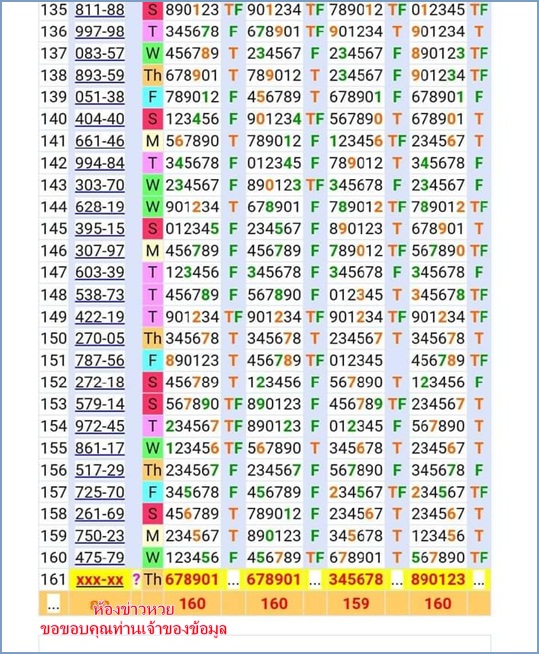This screenshot has width=539, height=654.
Task: Open the 538-73 result link
Action: (100, 295)
